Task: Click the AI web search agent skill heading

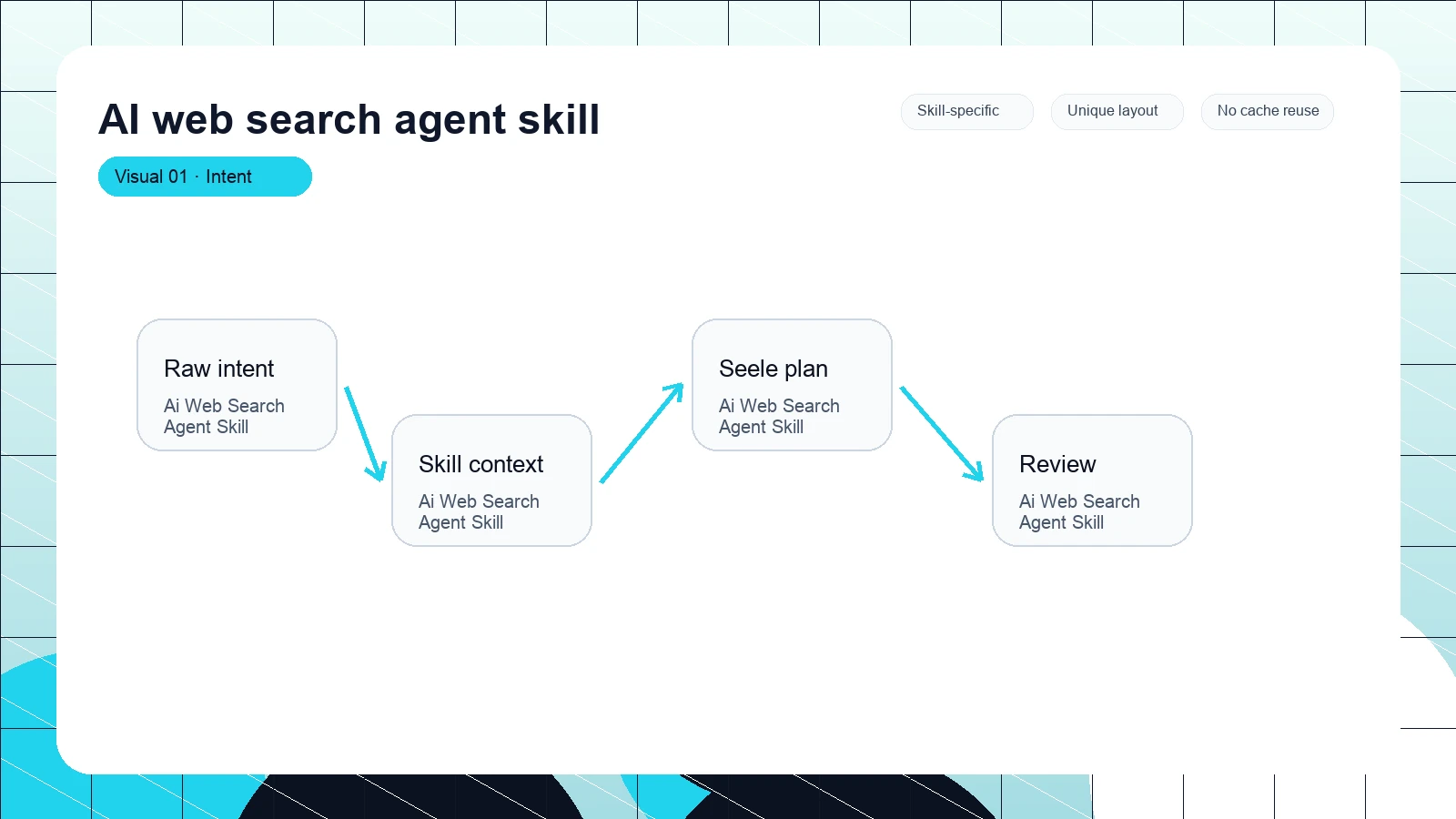Action: [349, 119]
